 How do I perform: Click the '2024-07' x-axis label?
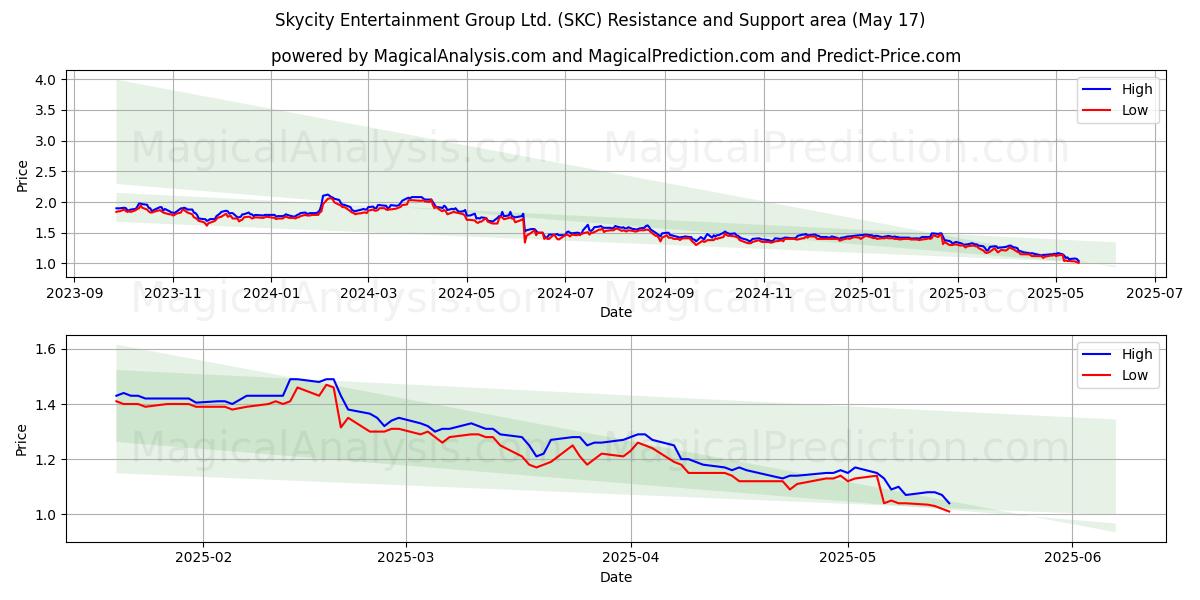(x=564, y=294)
